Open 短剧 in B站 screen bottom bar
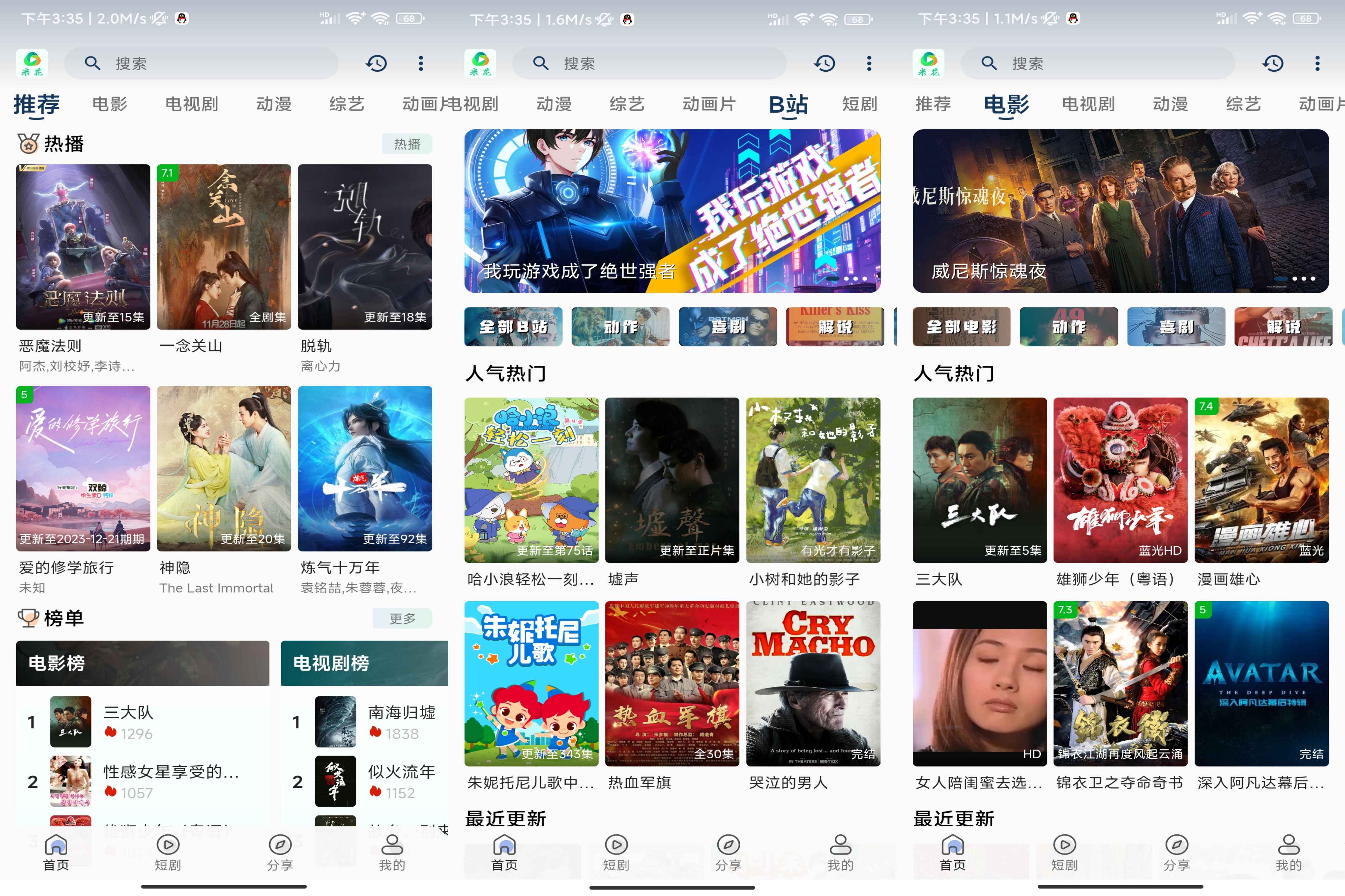1345x896 pixels. 616,852
